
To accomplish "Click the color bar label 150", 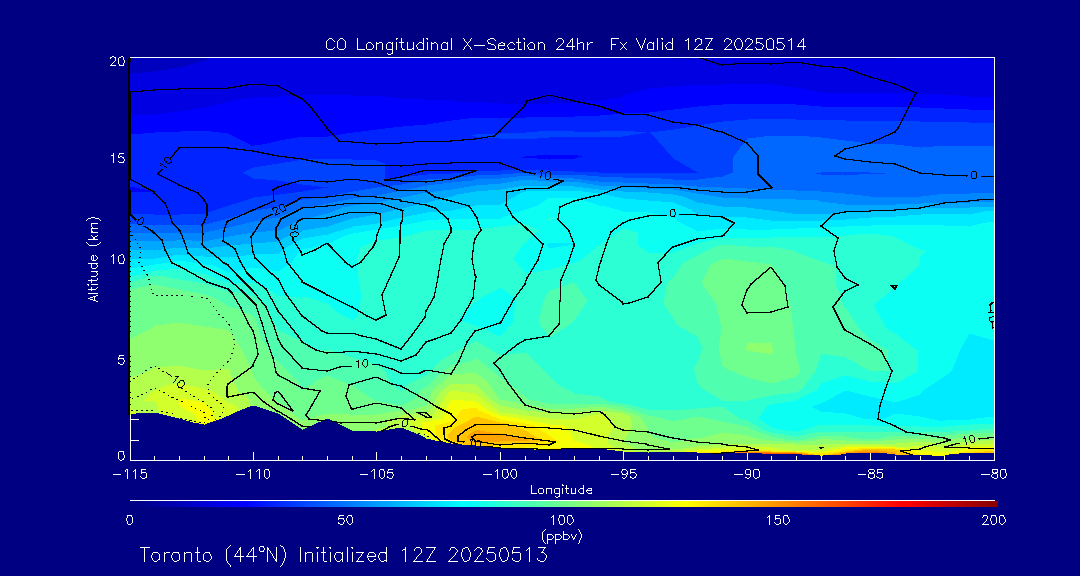I will (x=778, y=520).
